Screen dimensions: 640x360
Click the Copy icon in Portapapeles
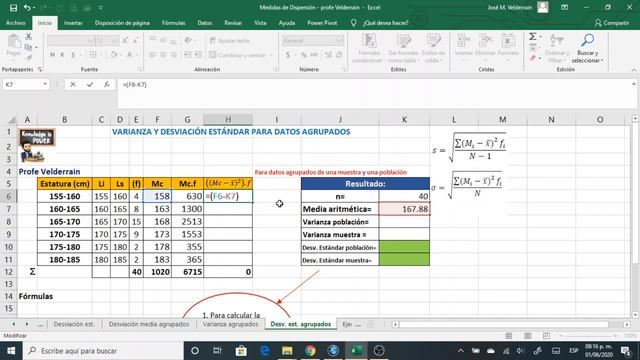28,47
